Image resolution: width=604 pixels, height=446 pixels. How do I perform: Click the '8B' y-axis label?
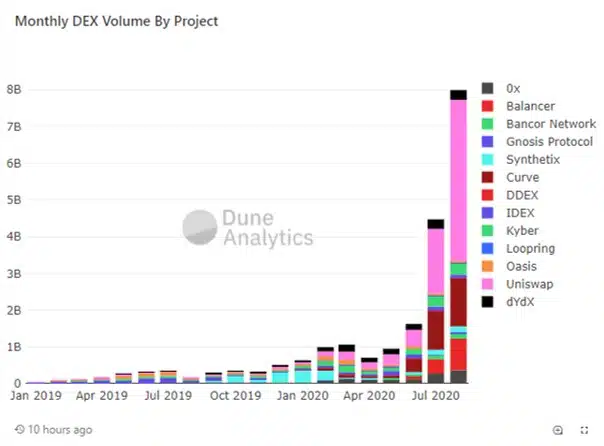[13, 90]
